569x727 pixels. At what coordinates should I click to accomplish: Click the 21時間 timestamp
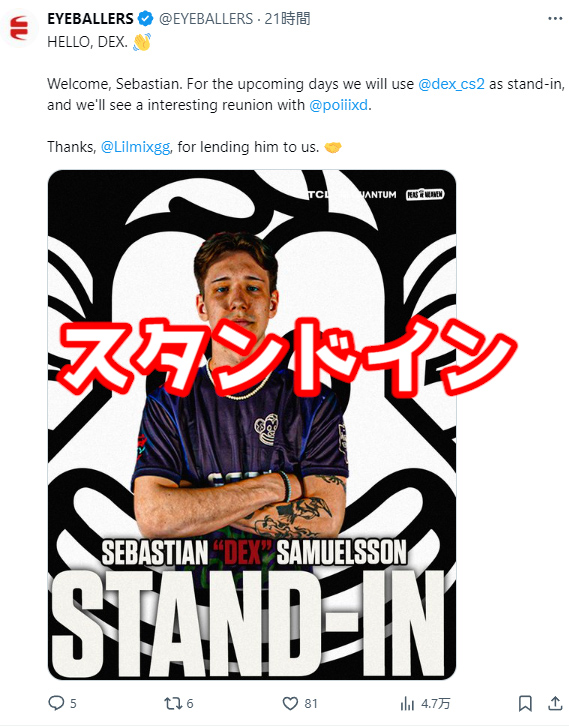[287, 19]
